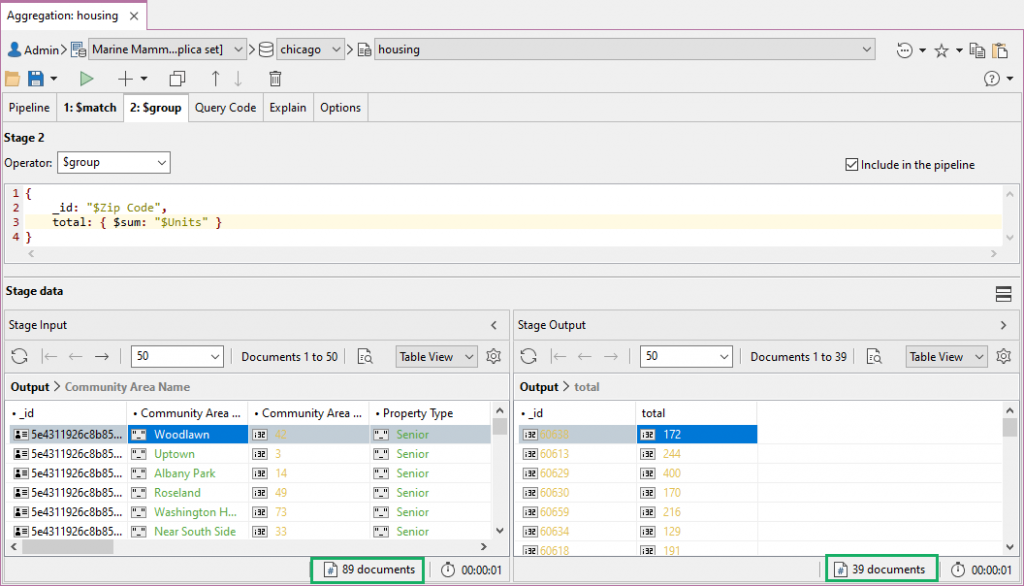Run the aggregation pipeline with play icon
The image size is (1024, 586).
click(x=87, y=78)
